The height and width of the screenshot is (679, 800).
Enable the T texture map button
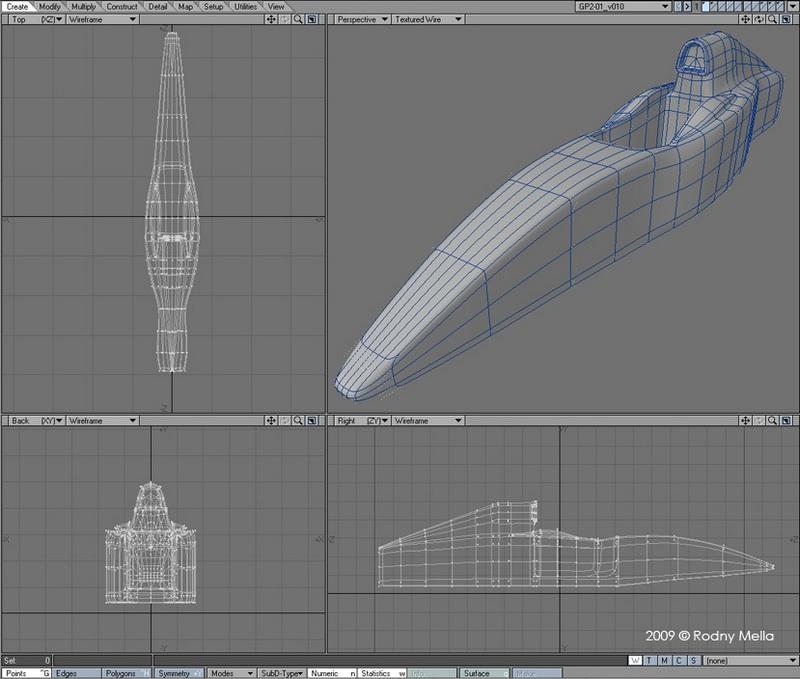650,661
